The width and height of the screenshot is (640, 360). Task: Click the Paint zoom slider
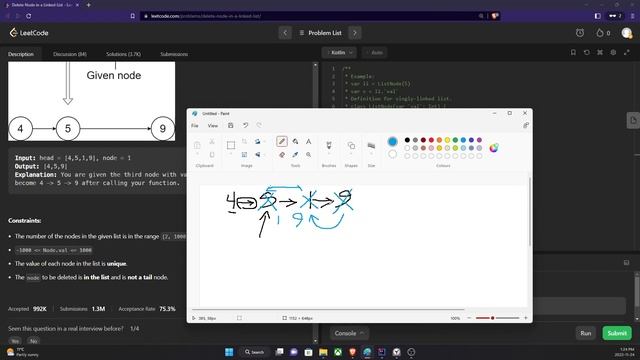click(497, 318)
